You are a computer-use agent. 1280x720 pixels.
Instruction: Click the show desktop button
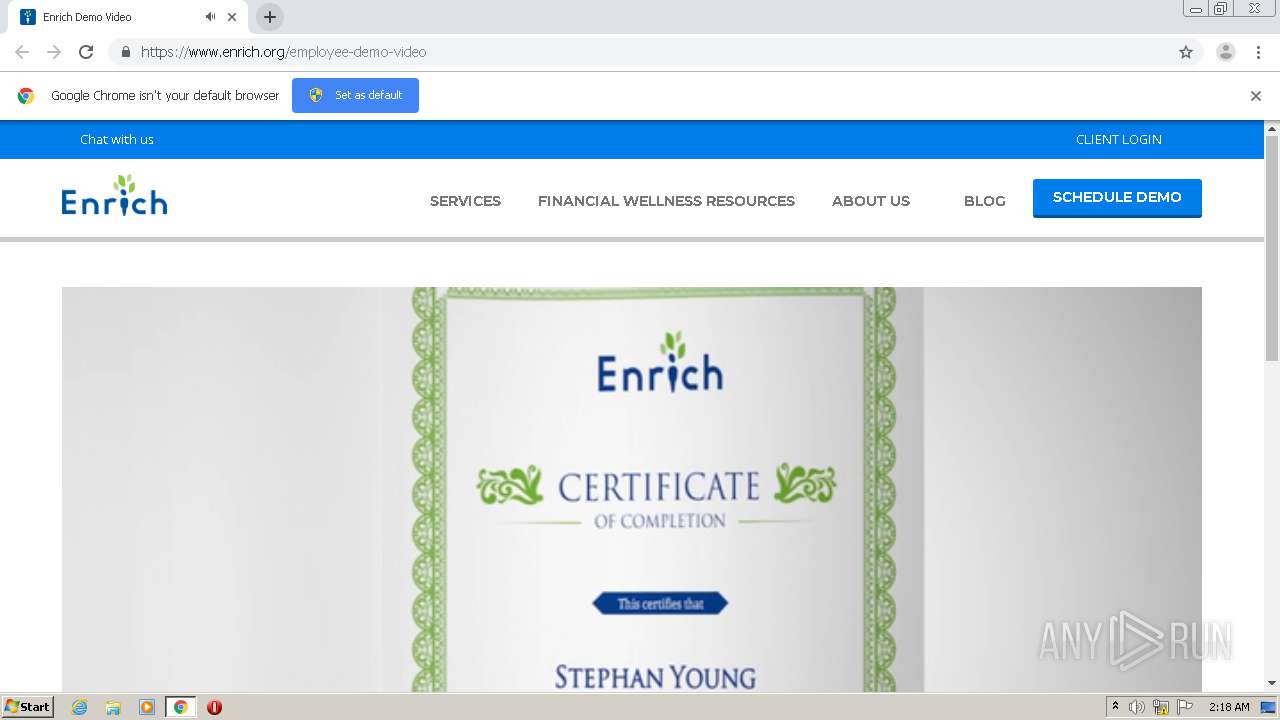pos(1269,707)
